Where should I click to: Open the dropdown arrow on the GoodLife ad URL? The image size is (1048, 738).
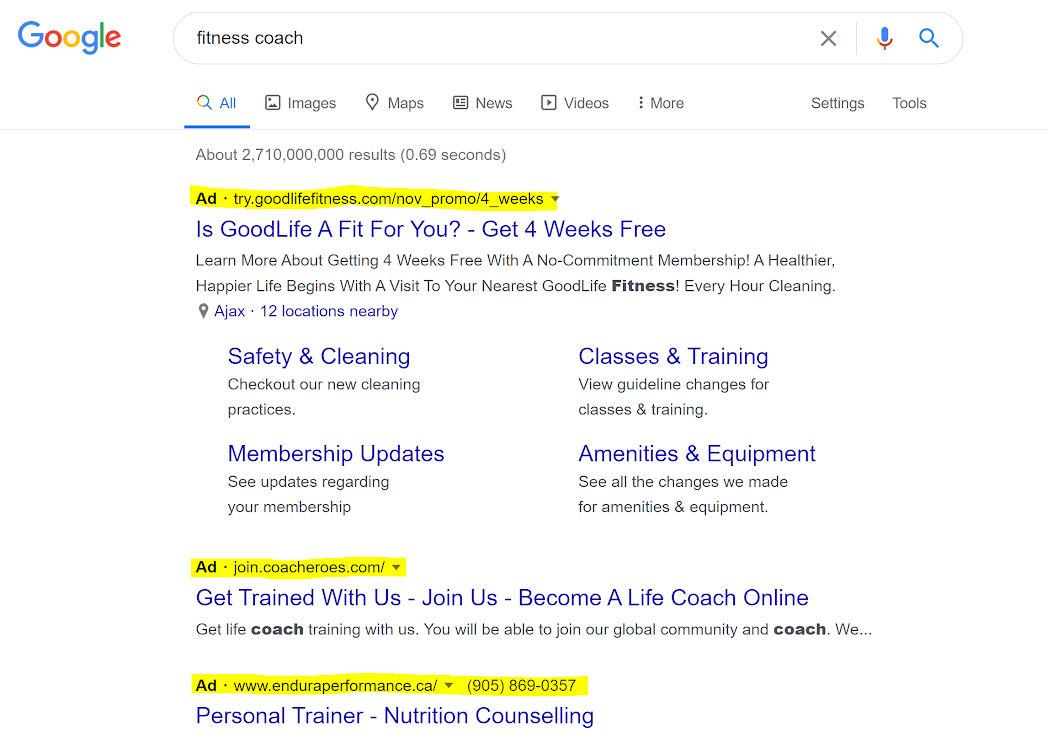point(554,199)
